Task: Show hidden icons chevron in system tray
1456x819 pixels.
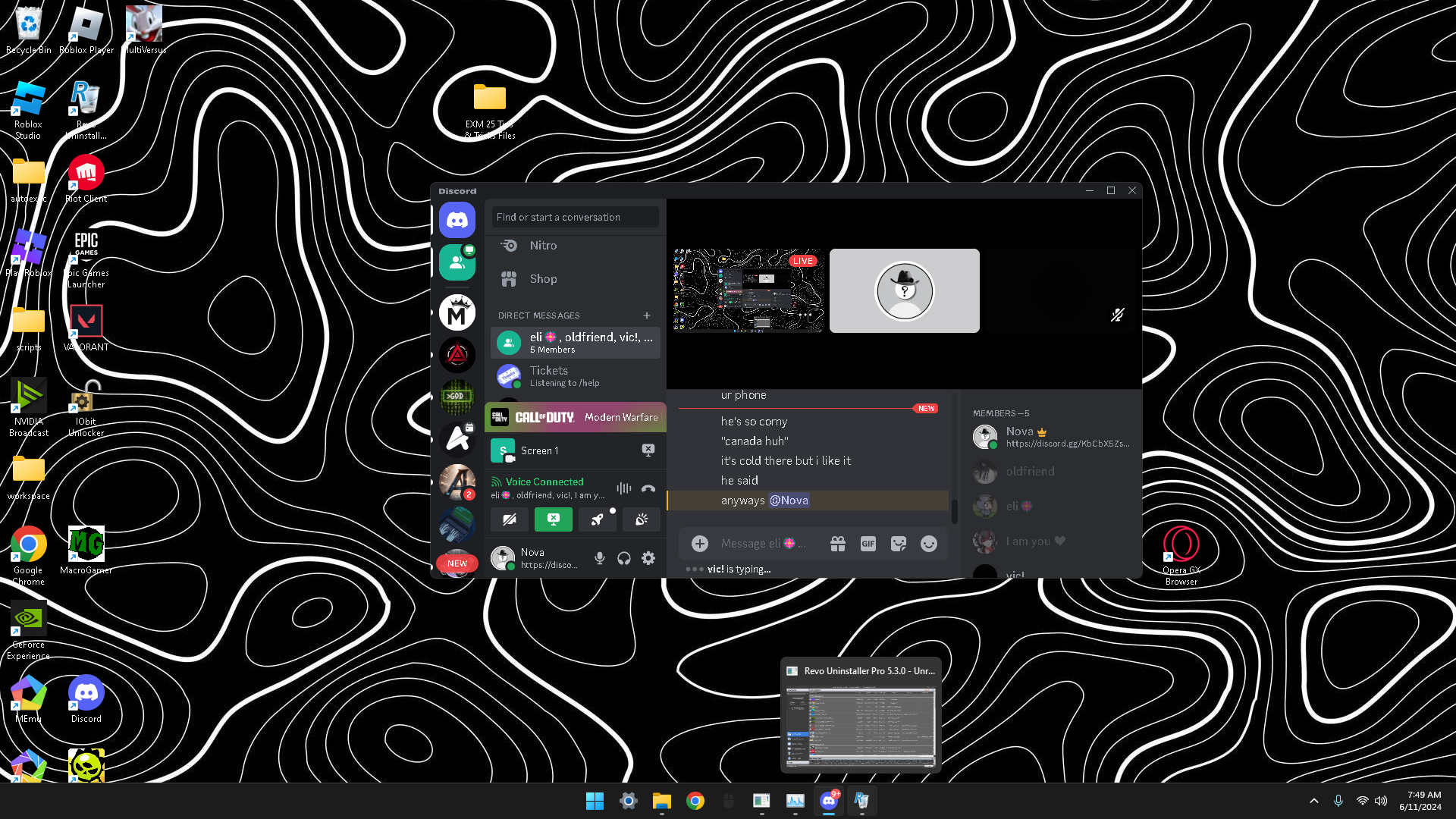Action: pos(1314,801)
